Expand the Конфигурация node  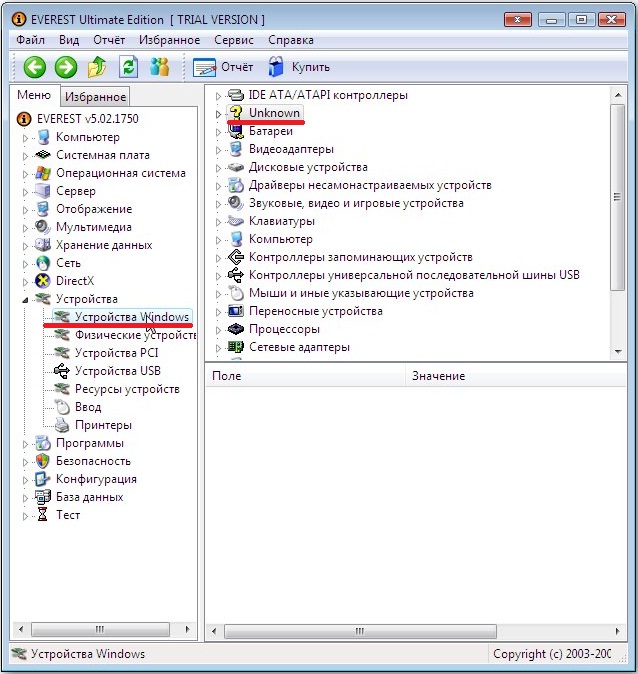click(x=25, y=480)
